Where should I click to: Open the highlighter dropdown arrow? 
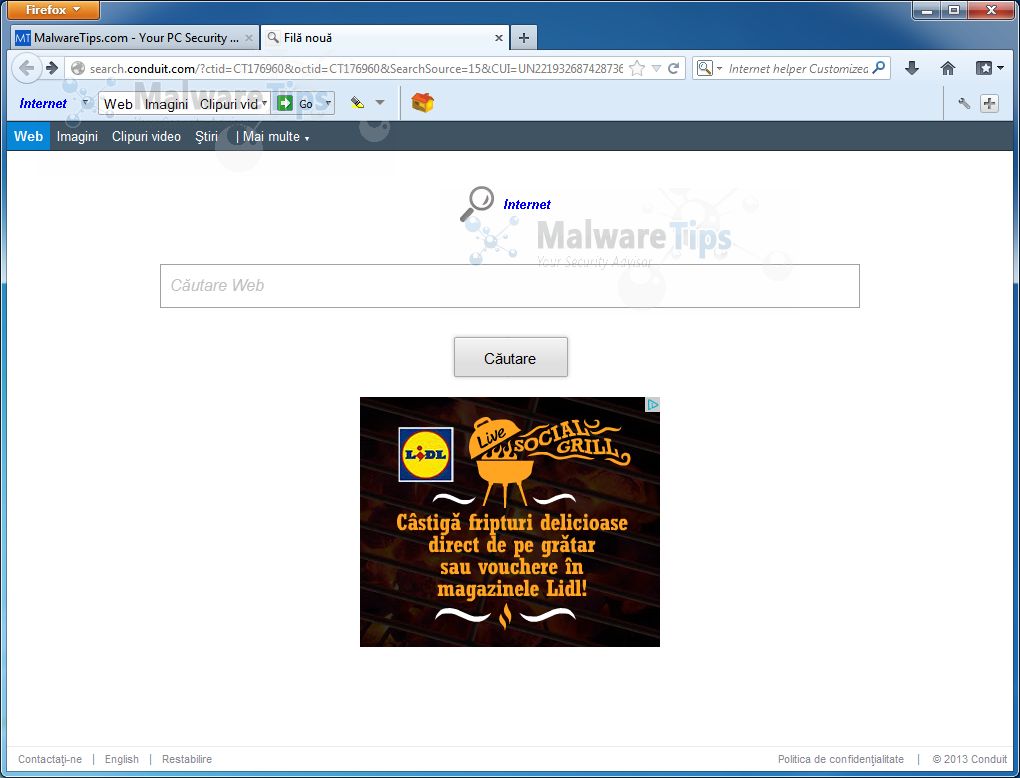(x=380, y=103)
